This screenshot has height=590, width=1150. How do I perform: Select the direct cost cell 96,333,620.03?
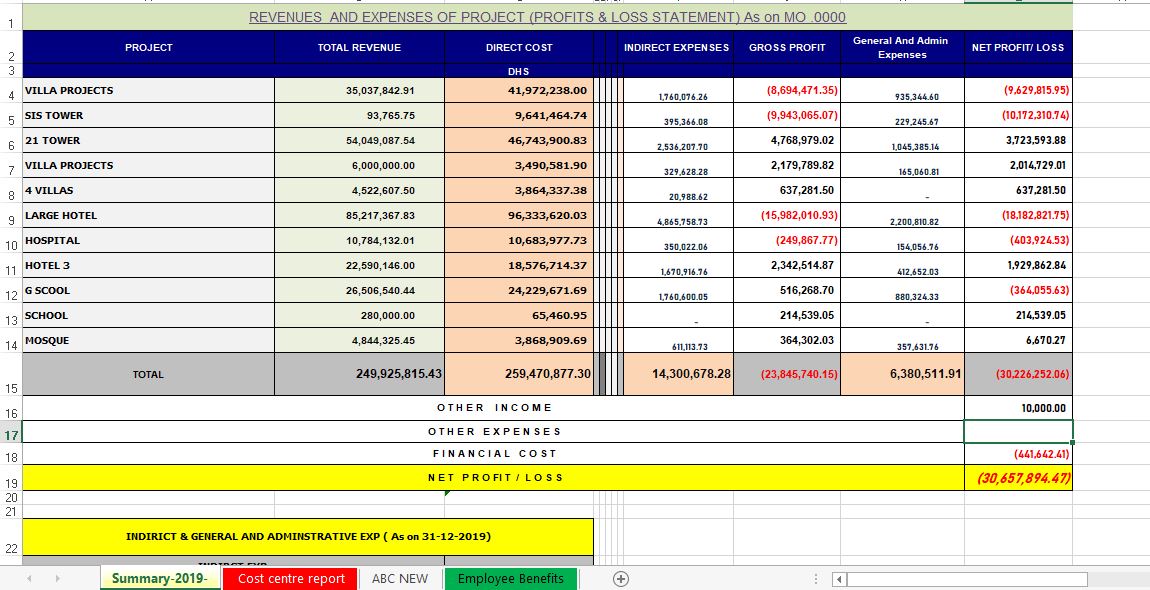click(x=519, y=215)
